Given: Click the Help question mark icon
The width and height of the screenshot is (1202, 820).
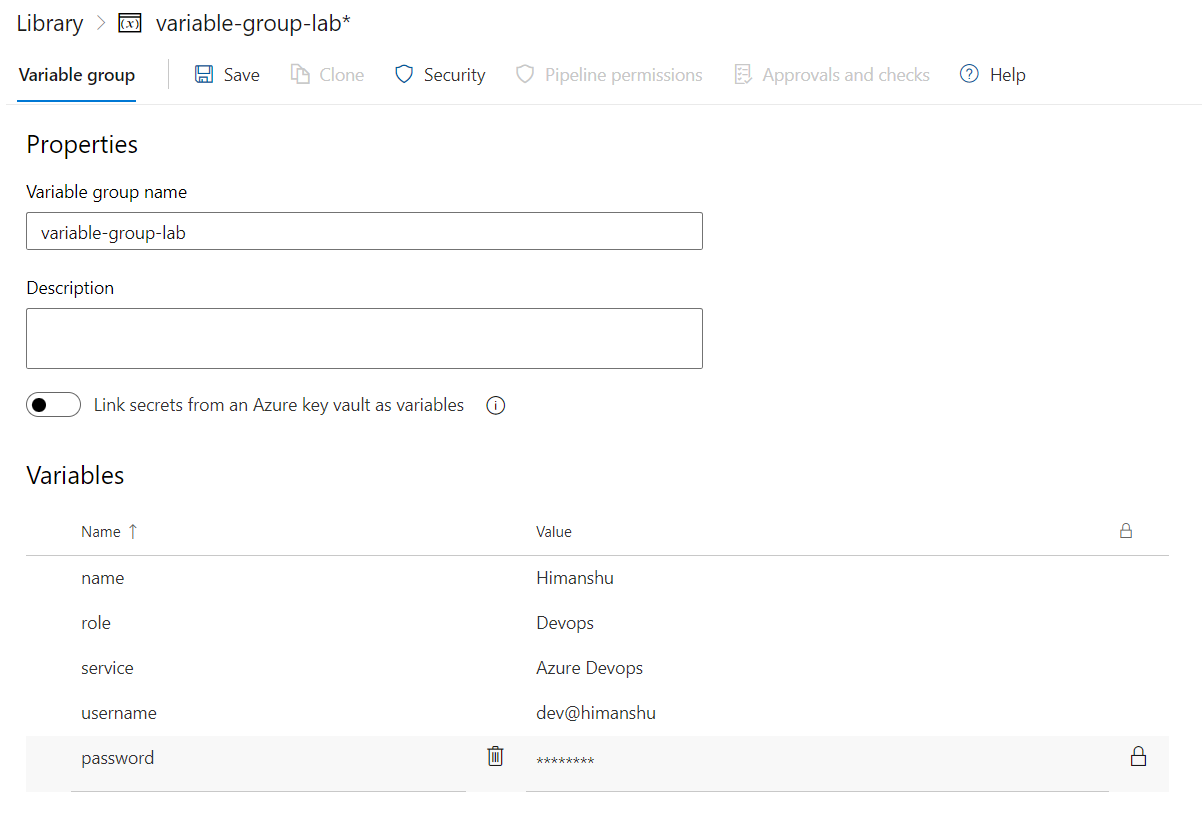Looking at the screenshot, I should click(968, 75).
